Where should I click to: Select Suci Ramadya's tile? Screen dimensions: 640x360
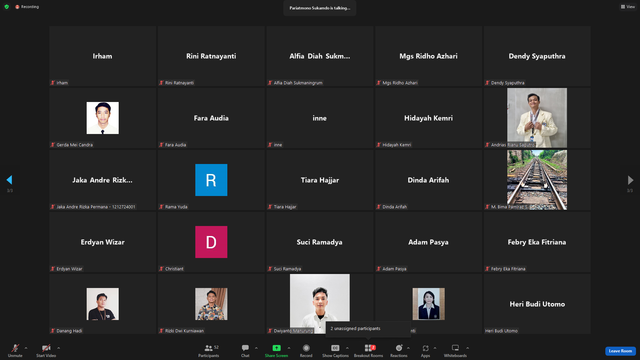[x=320, y=242]
